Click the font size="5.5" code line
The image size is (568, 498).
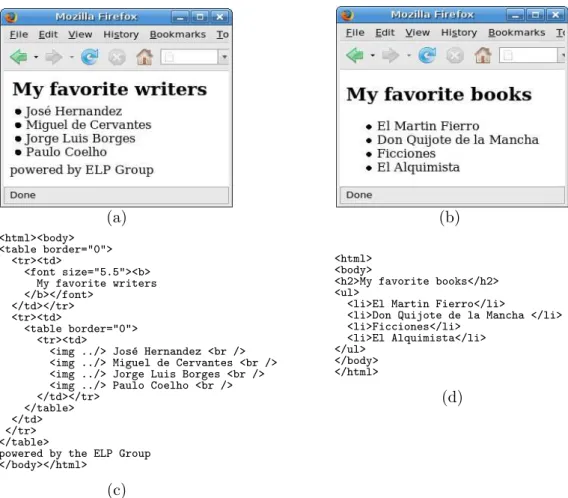87,272
